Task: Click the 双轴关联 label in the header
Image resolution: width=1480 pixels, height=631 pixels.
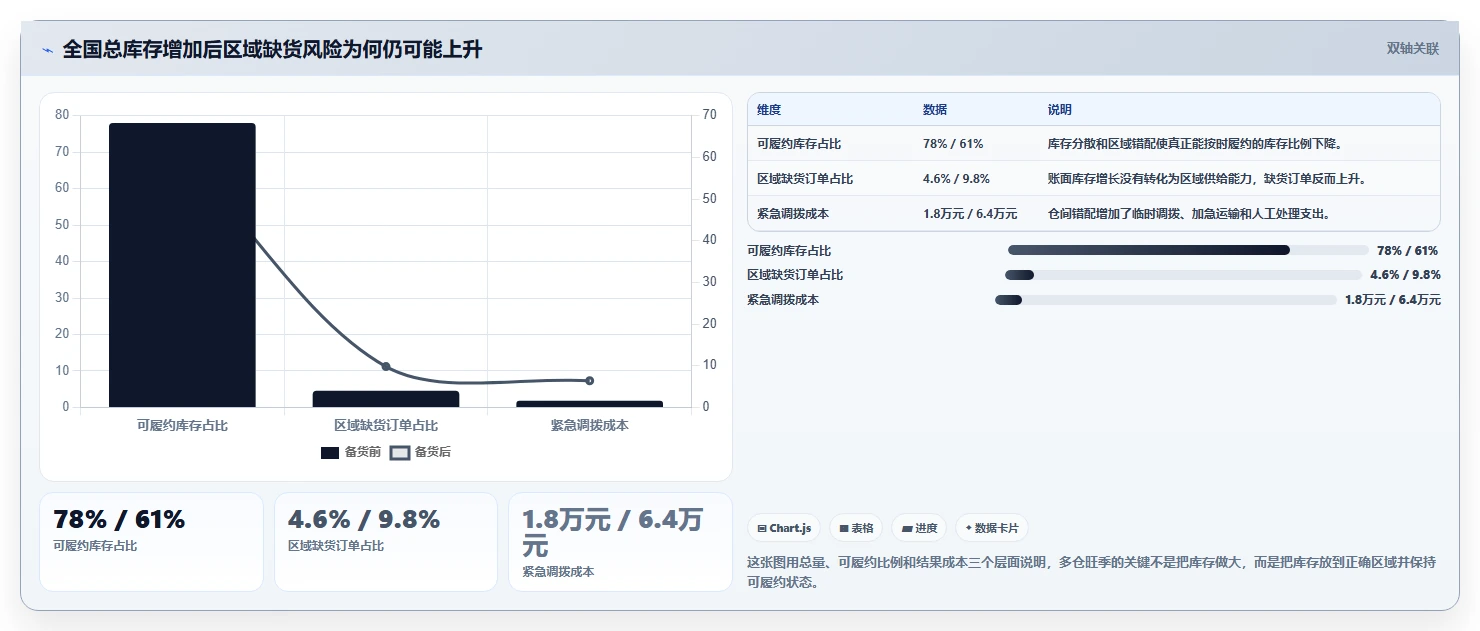Action: (1412, 48)
